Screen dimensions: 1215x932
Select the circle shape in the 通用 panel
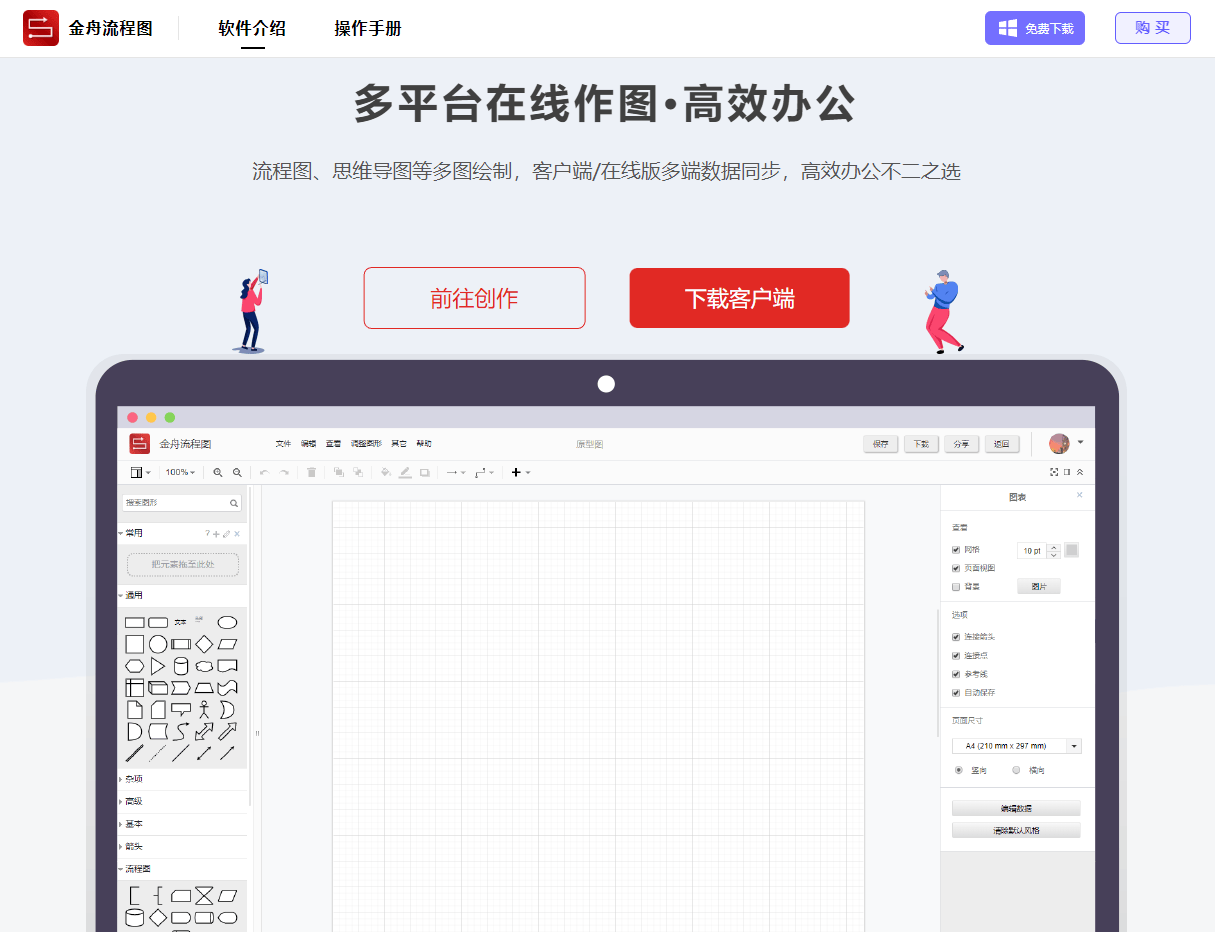[158, 644]
